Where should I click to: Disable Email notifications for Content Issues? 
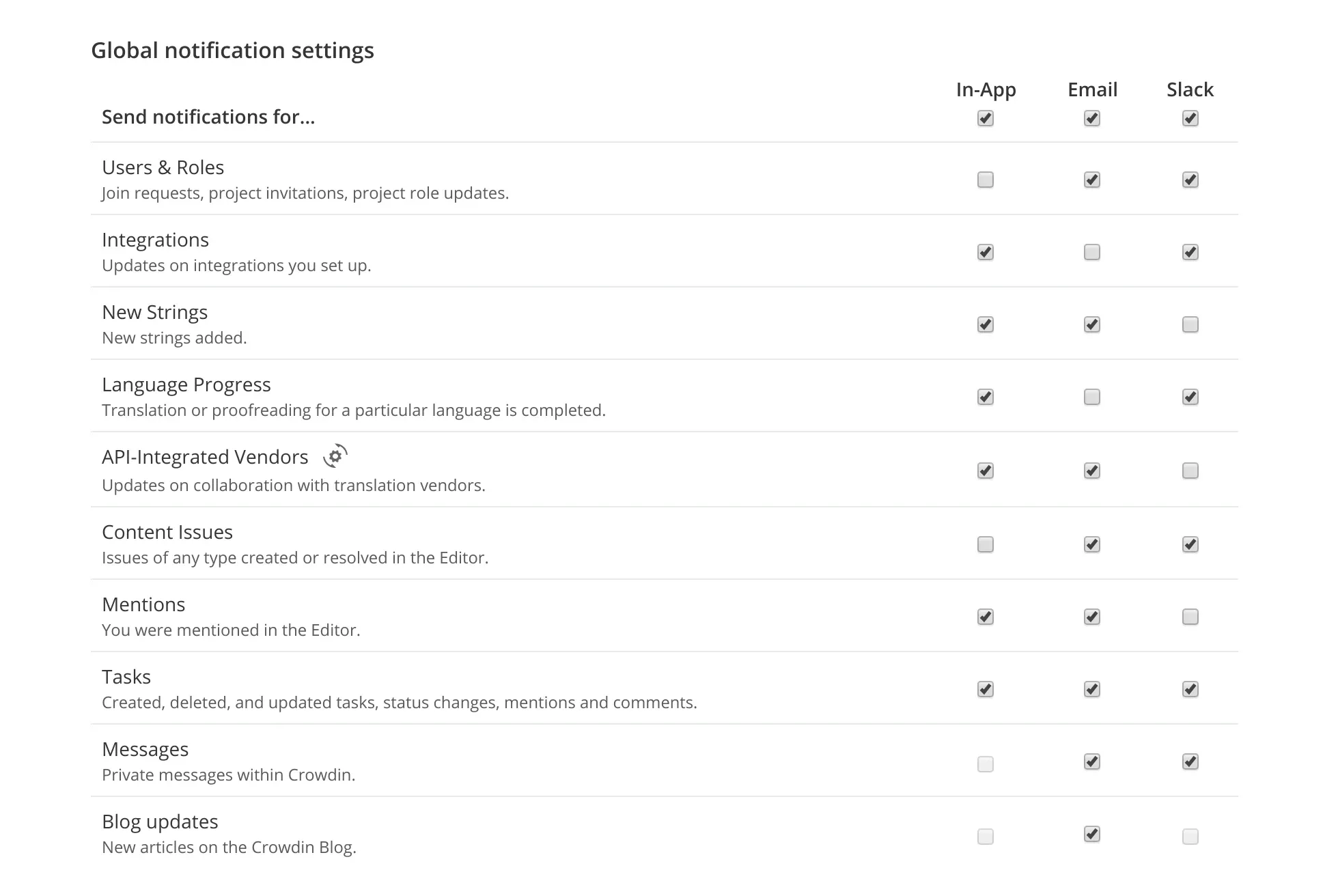pyautogui.click(x=1091, y=545)
